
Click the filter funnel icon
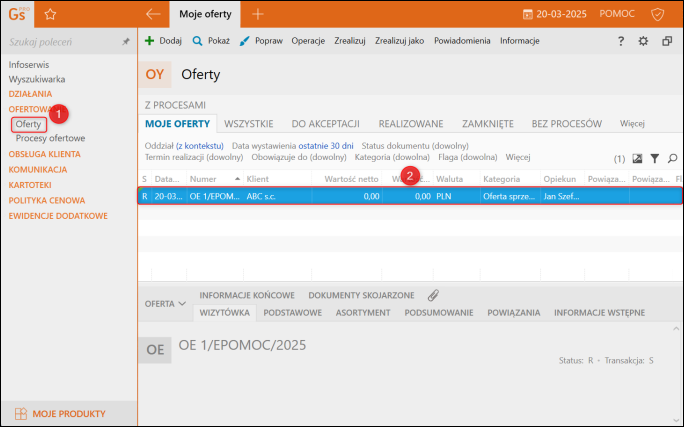[655, 158]
